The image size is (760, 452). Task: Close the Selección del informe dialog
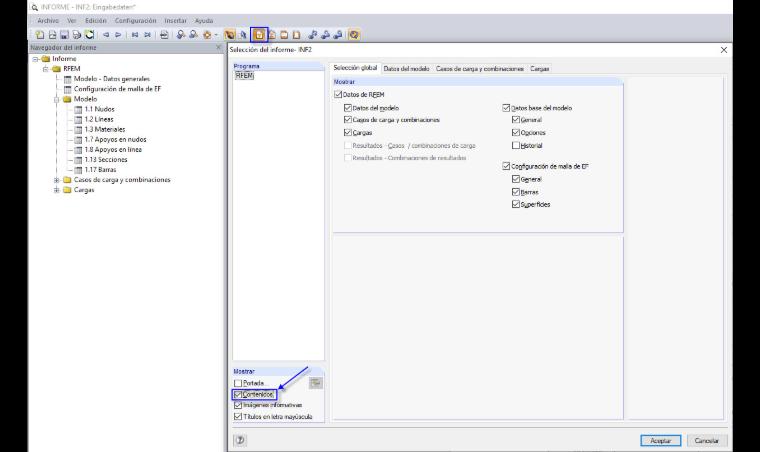coord(724,50)
